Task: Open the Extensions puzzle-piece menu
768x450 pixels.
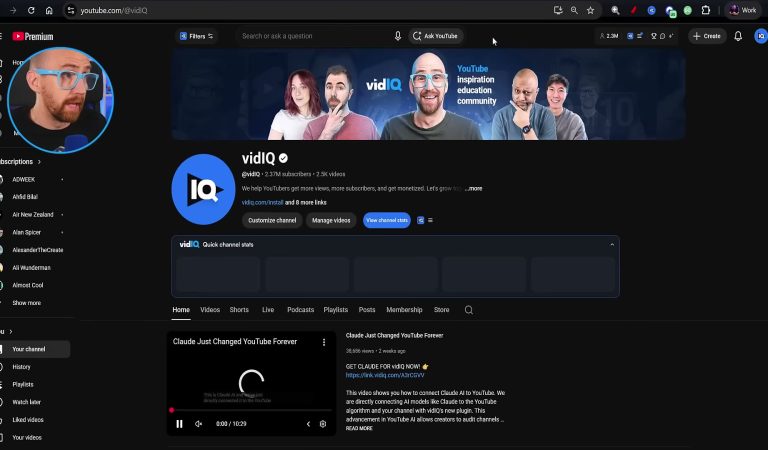Action: (x=706, y=10)
